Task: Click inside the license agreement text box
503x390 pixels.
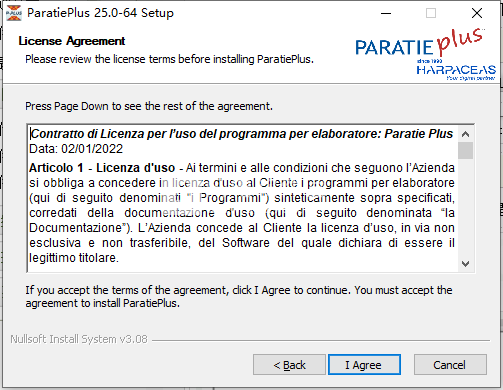Action: (x=243, y=198)
